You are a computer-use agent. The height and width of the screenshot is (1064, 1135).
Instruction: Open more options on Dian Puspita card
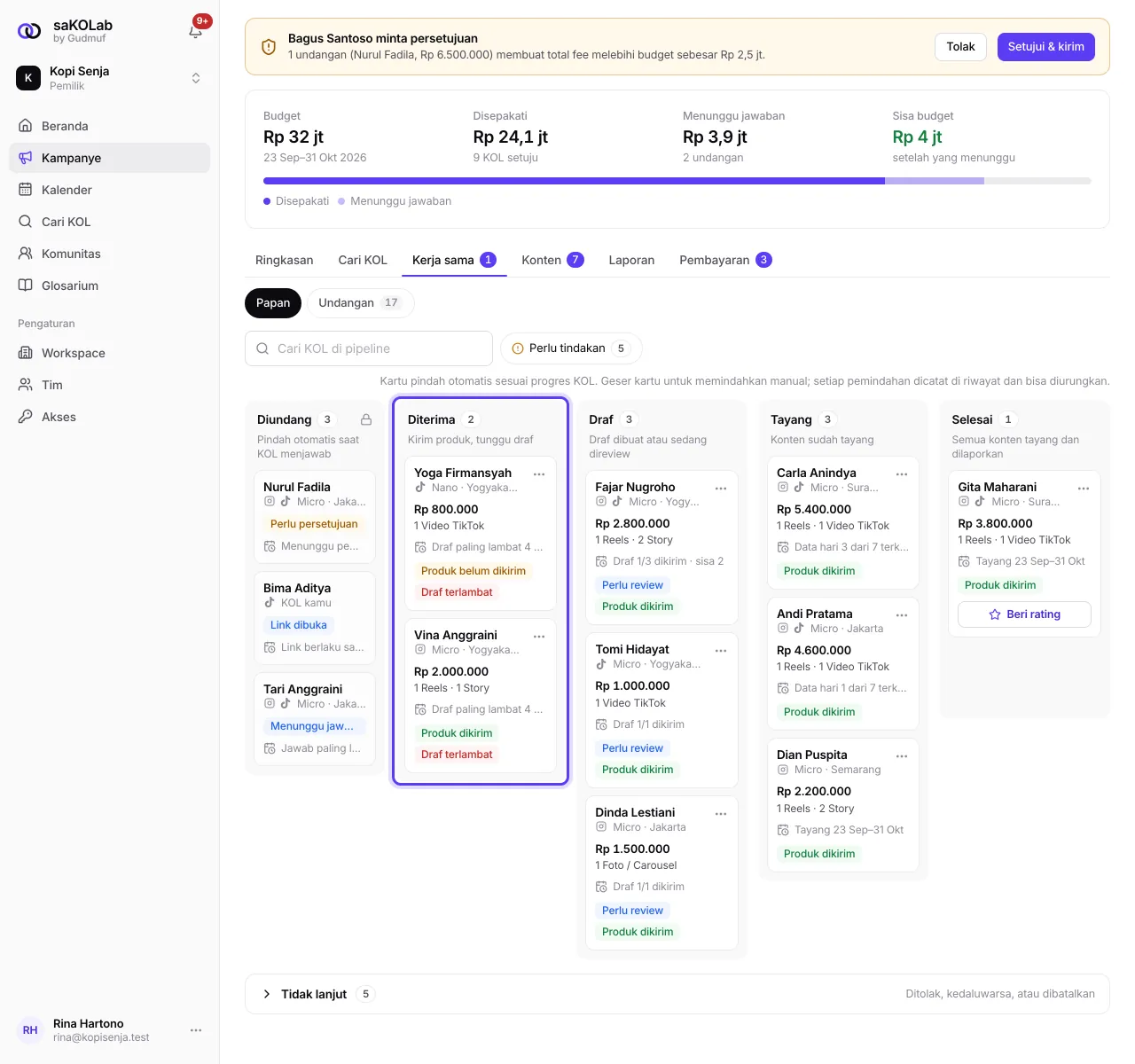coord(902,756)
